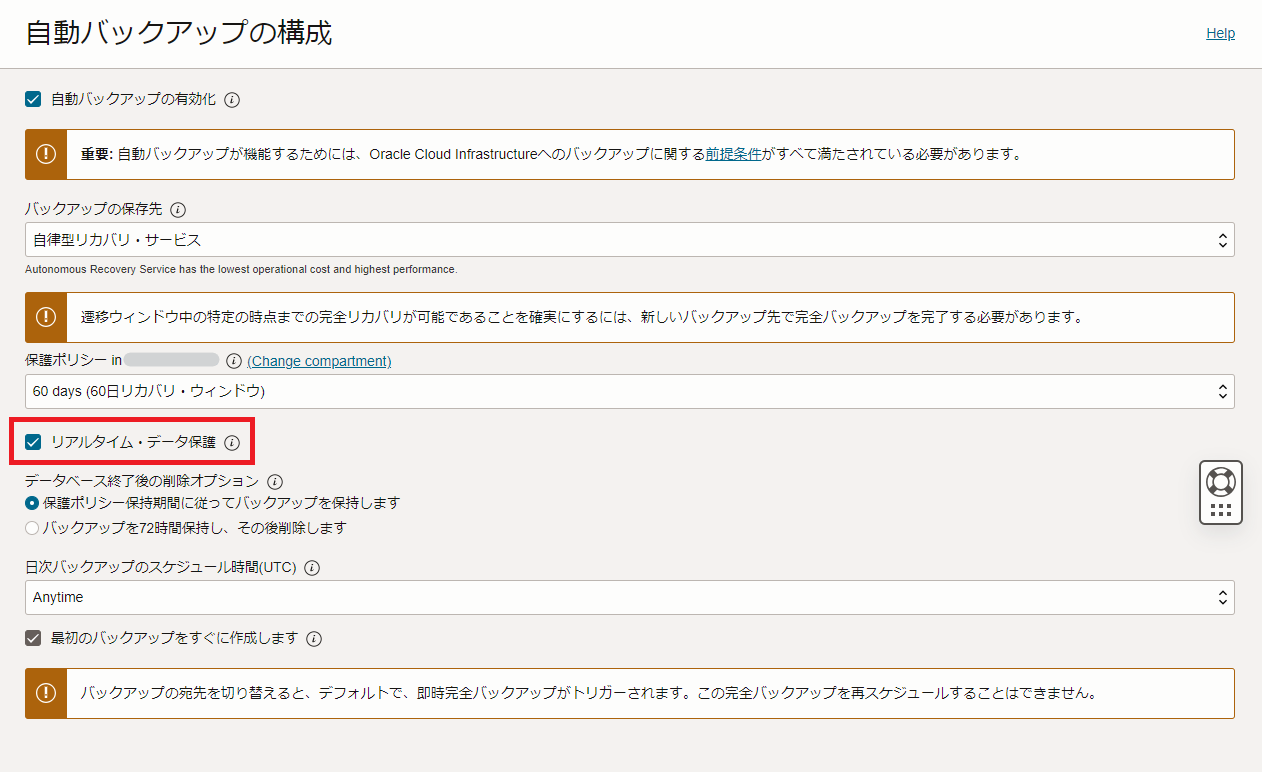
Task: Click the Help link
Action: [x=1220, y=32]
